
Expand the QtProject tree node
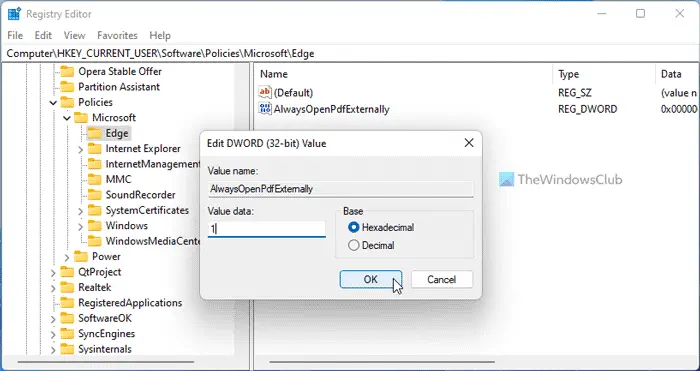click(x=53, y=272)
